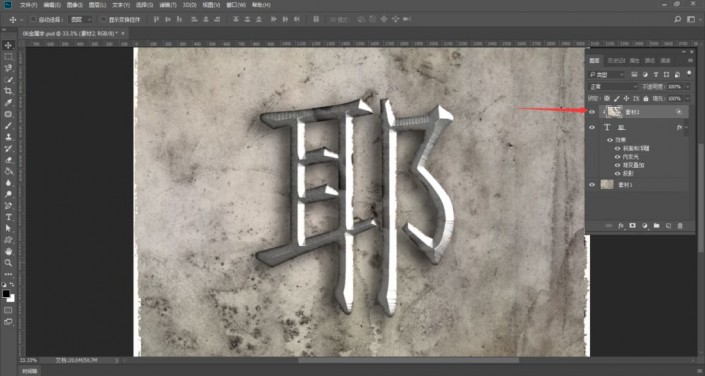Select the Path Selection tool
This screenshot has width=705, height=376.
click(x=8, y=228)
